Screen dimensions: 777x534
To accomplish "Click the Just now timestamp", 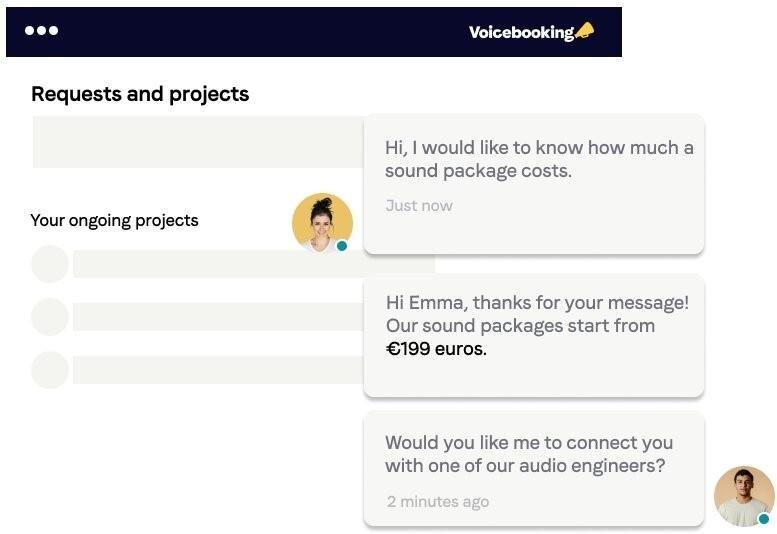I will (x=419, y=206).
